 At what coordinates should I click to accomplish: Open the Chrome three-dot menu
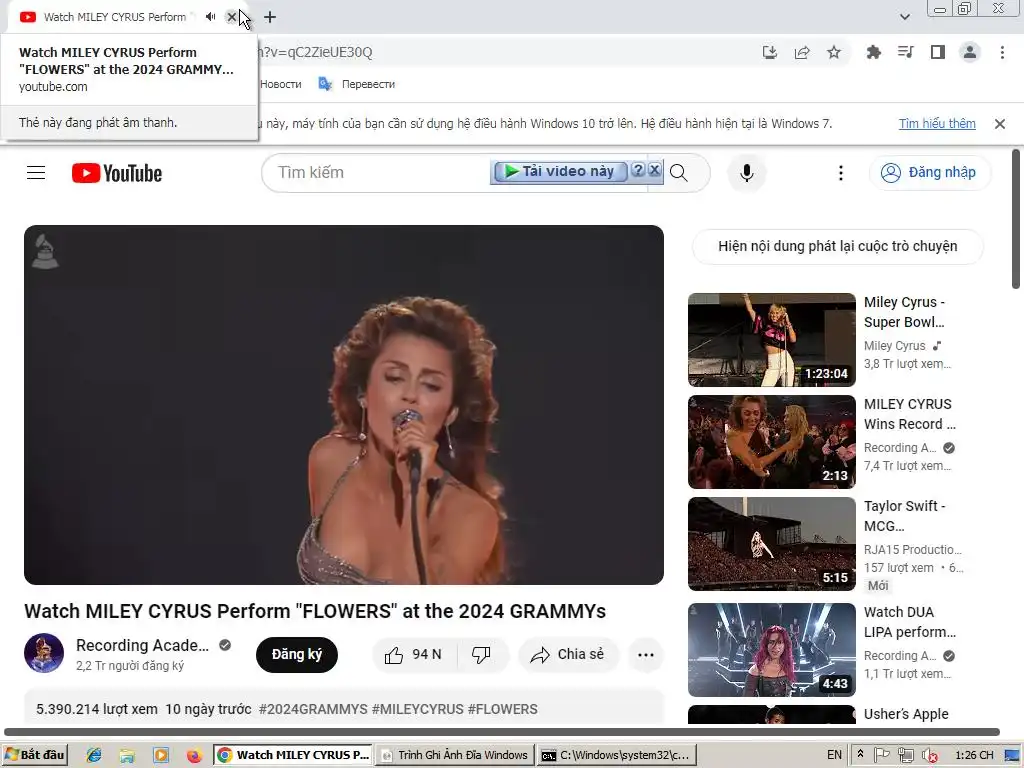pyautogui.click(x=1002, y=52)
